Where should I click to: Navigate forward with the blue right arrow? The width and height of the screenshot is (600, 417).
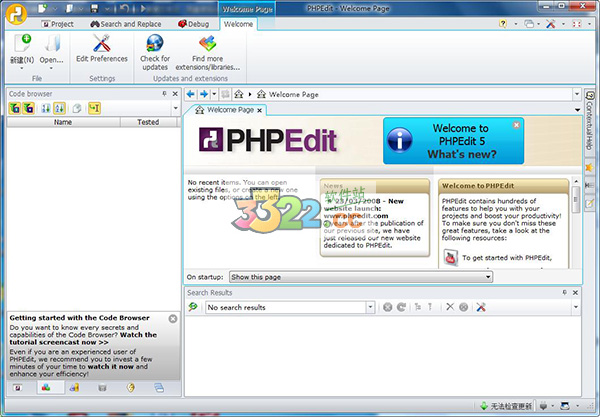[x=204, y=94]
